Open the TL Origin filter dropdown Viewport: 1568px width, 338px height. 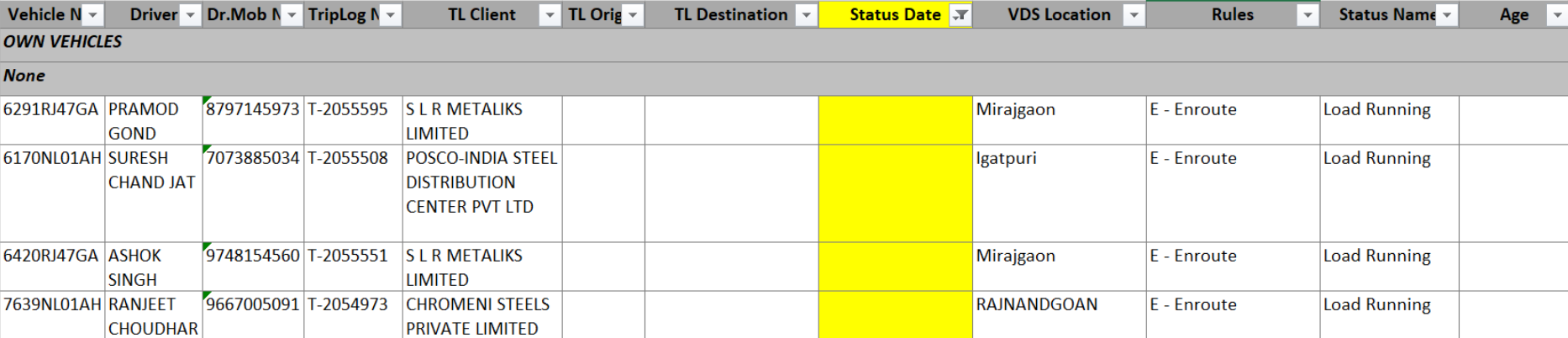coord(634,15)
